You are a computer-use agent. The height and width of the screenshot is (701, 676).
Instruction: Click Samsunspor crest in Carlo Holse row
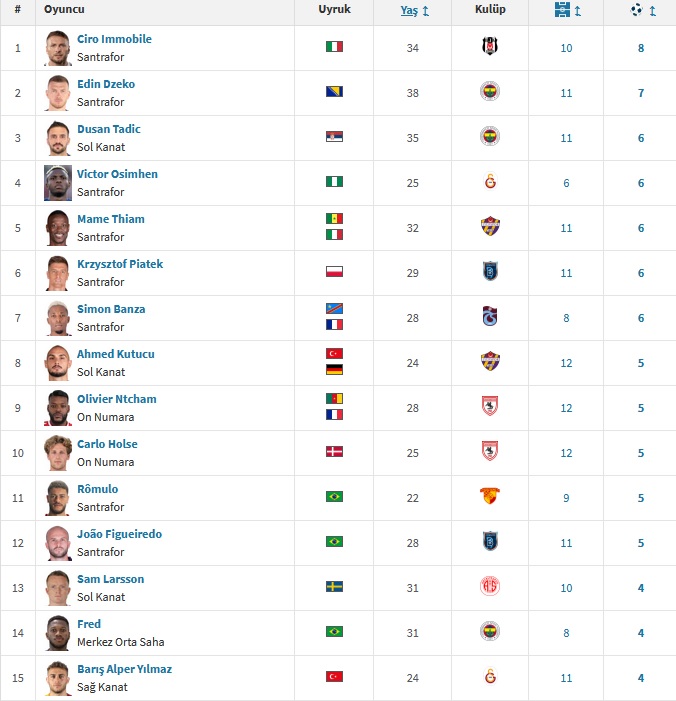[490, 451]
